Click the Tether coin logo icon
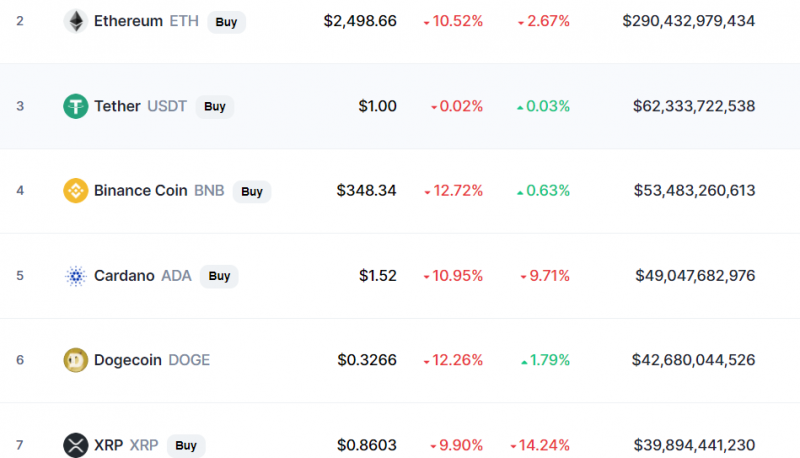 click(x=76, y=106)
